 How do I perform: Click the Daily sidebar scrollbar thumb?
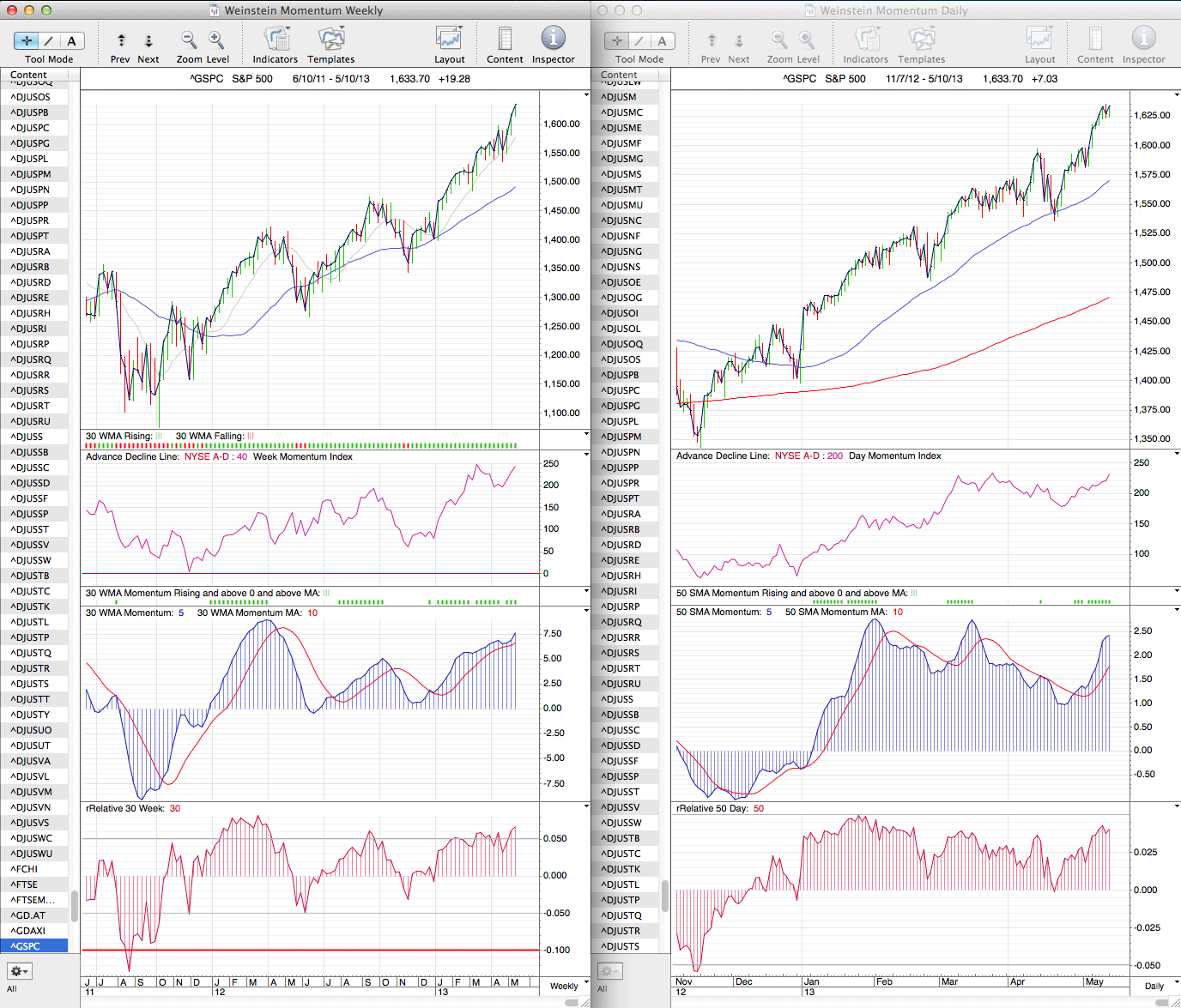[x=665, y=895]
